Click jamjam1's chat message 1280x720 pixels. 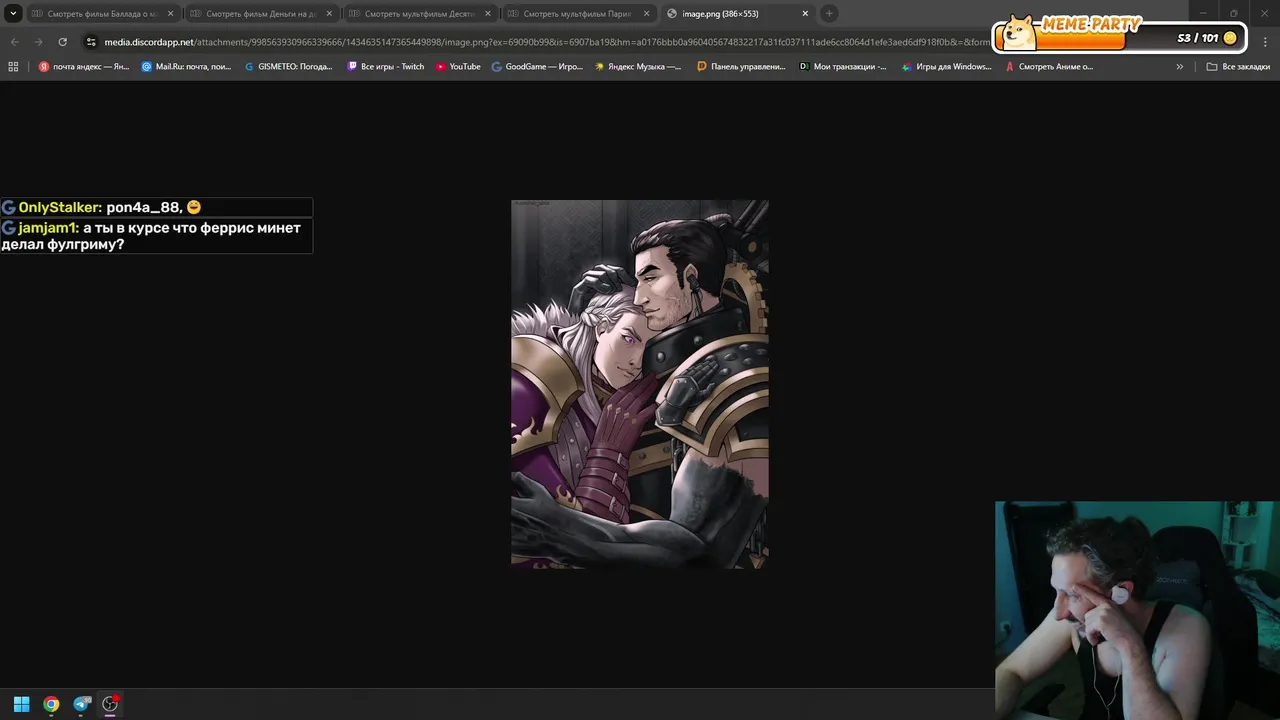156,236
